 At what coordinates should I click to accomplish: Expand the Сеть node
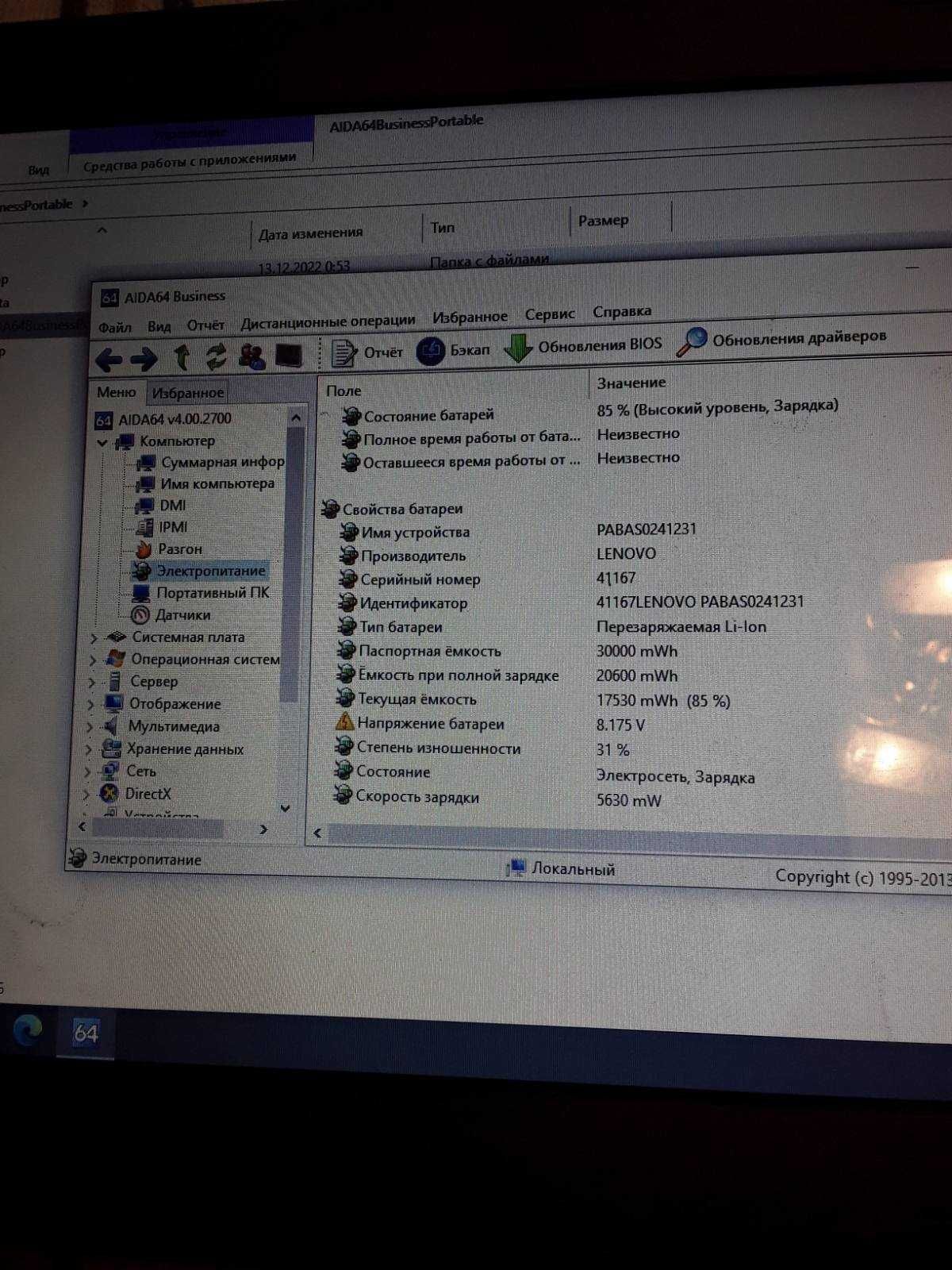(x=88, y=771)
